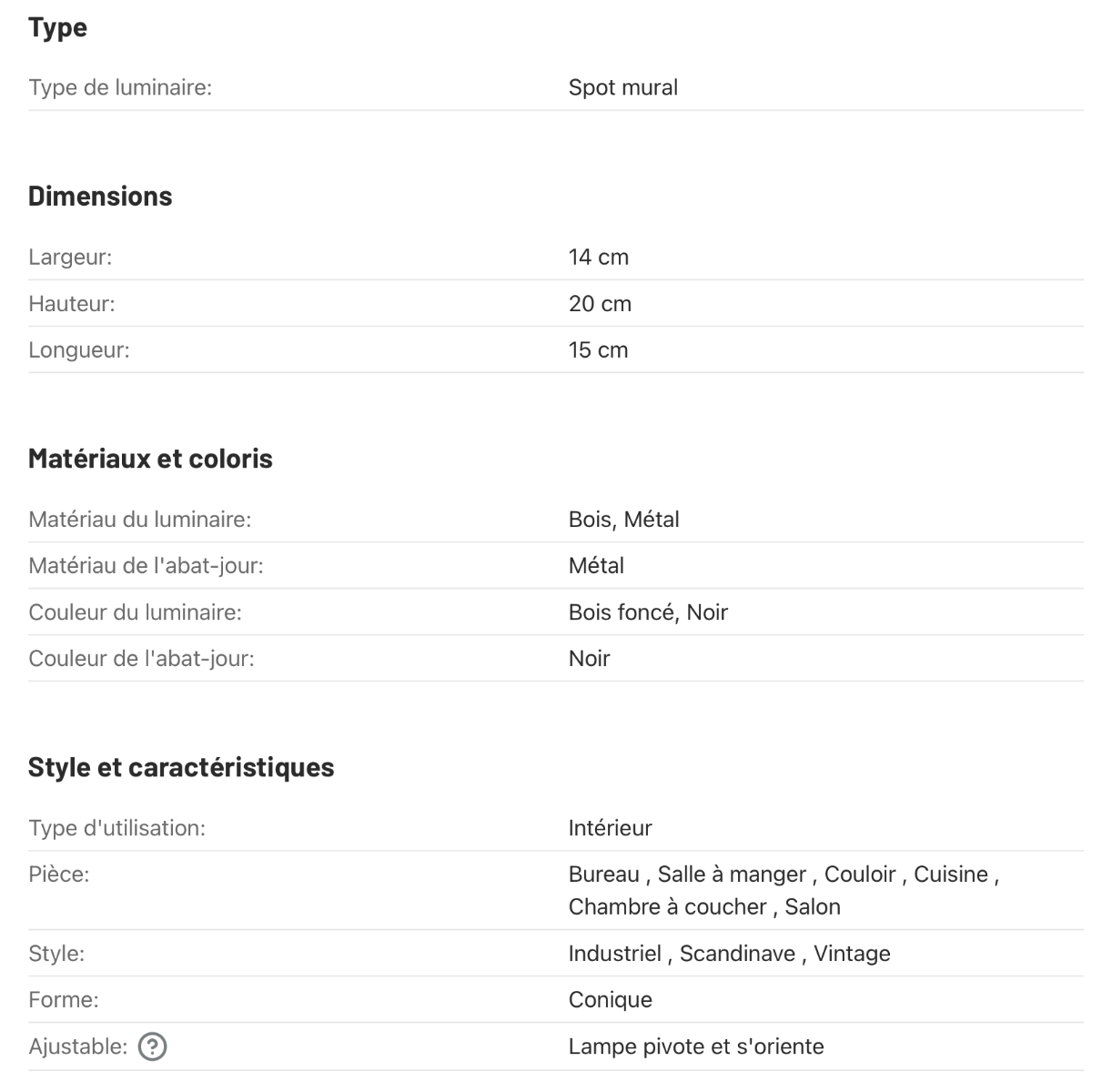1102x1092 pixels.
Task: Select the Spot mural value
Action: [622, 88]
